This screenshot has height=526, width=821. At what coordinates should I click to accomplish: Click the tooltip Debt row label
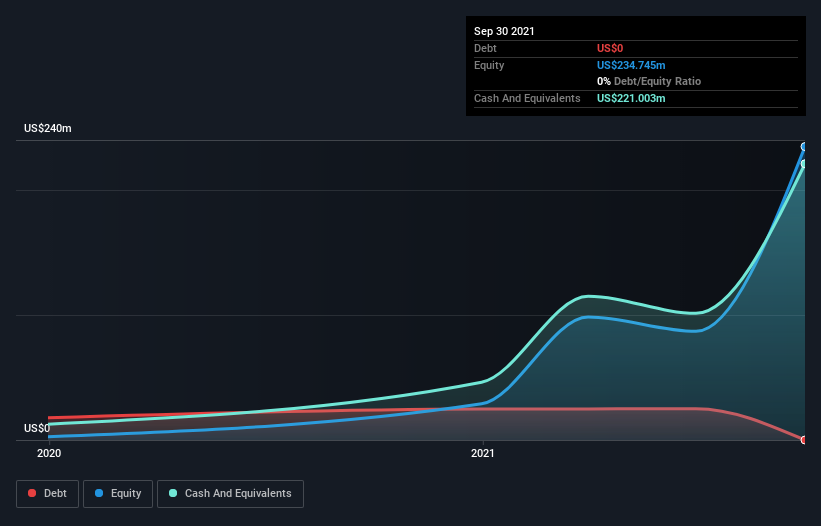coord(485,48)
